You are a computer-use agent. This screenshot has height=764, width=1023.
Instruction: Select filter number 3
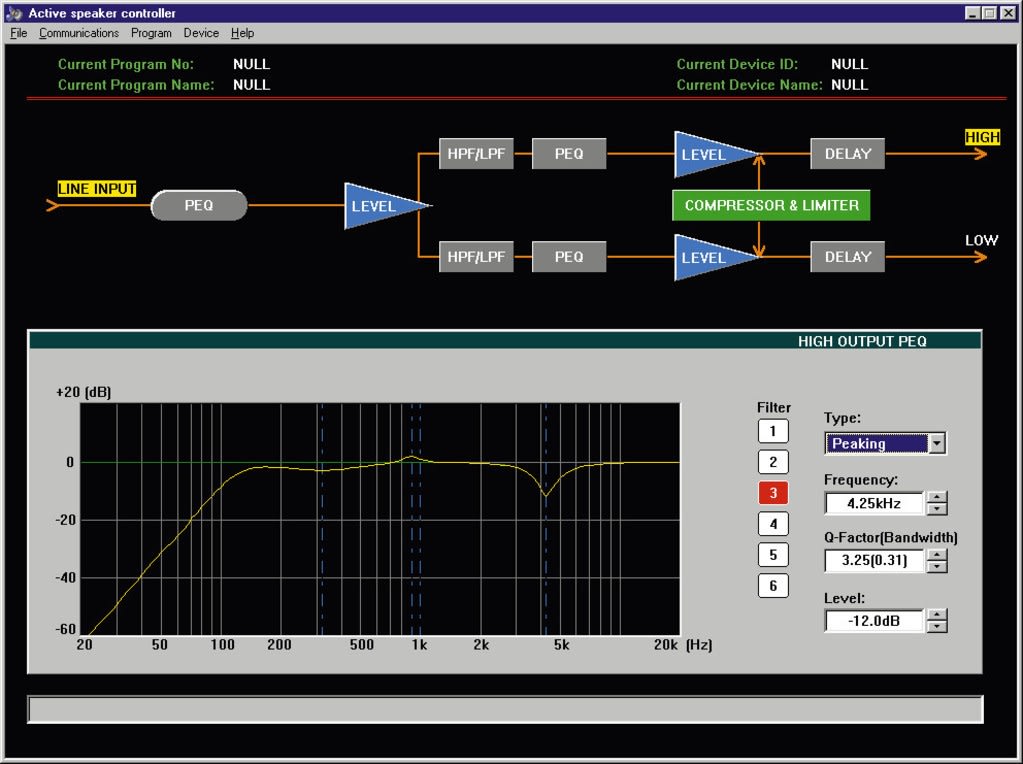pos(773,493)
